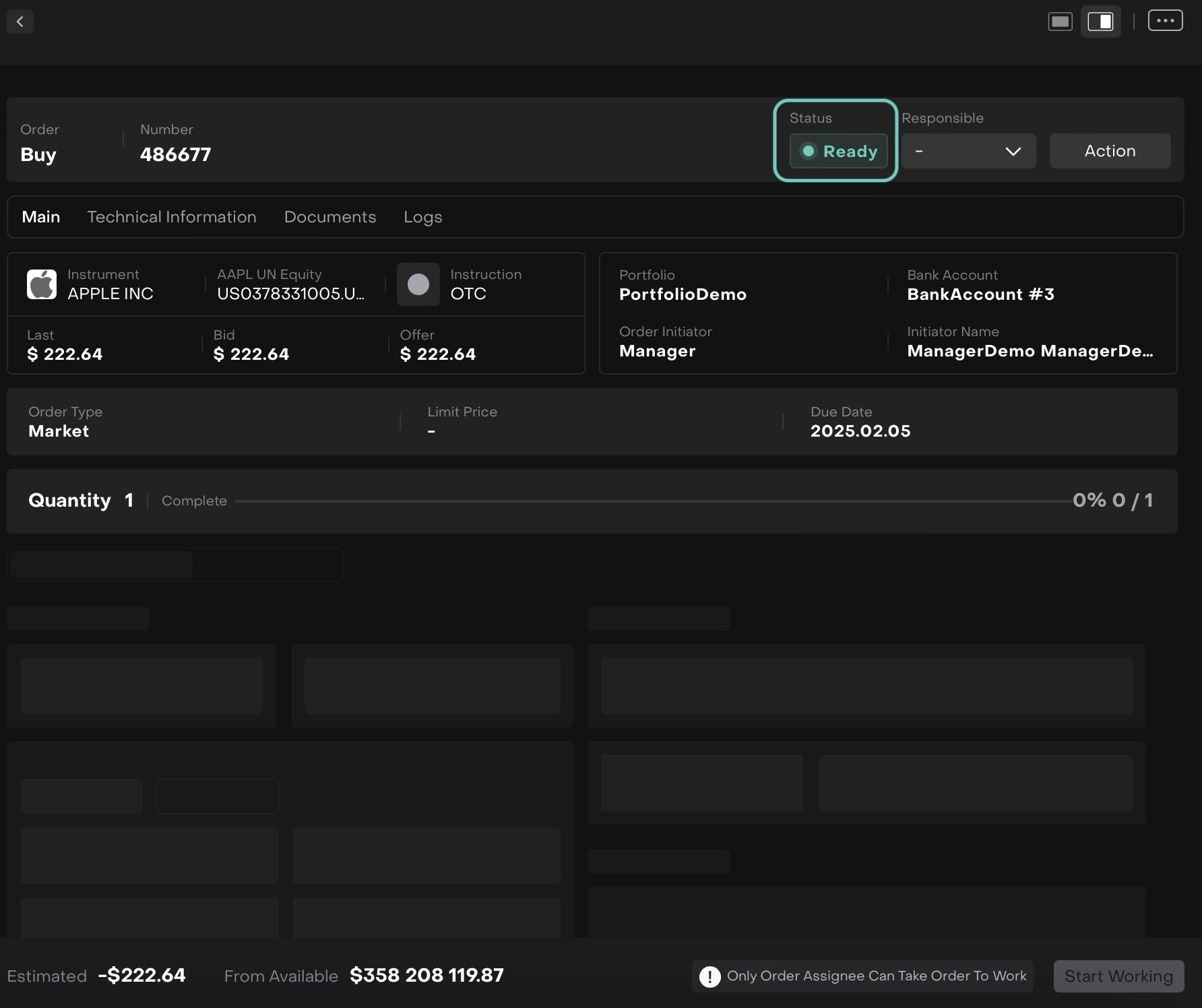
Task: Click the Apple Inc logo icon
Action: tap(42, 284)
